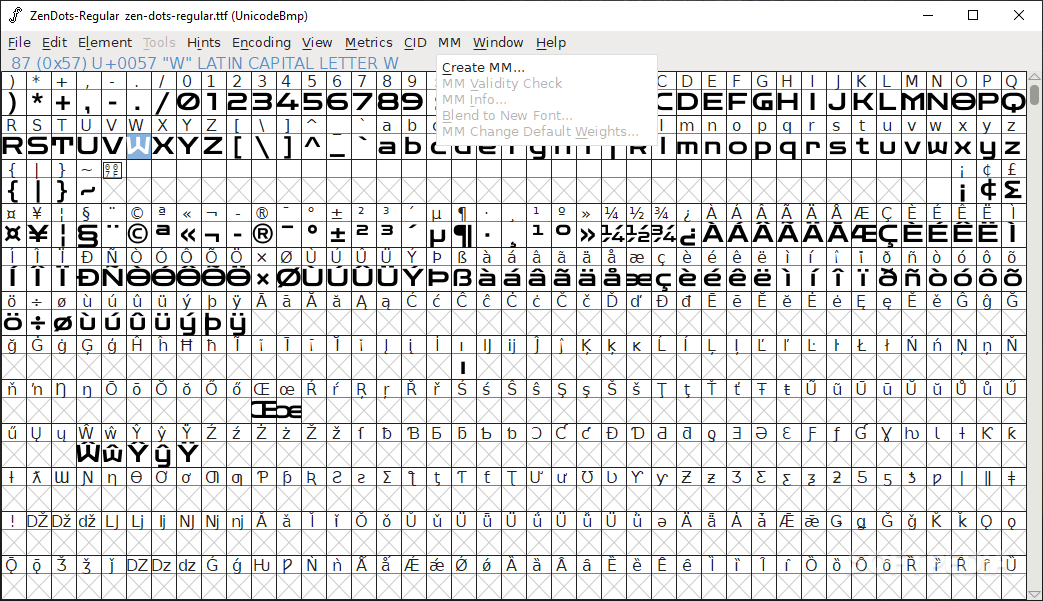
Task: Select the capital Q glyph cell
Action: click(x=1012, y=102)
